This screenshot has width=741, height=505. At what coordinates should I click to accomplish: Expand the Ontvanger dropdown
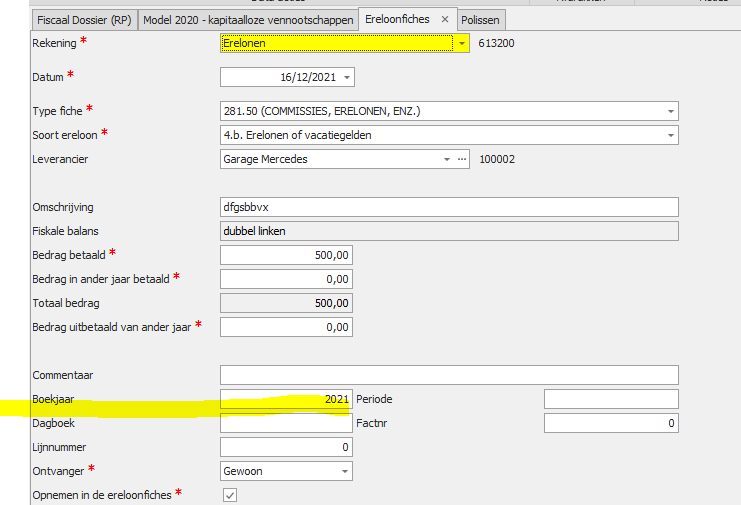click(345, 471)
